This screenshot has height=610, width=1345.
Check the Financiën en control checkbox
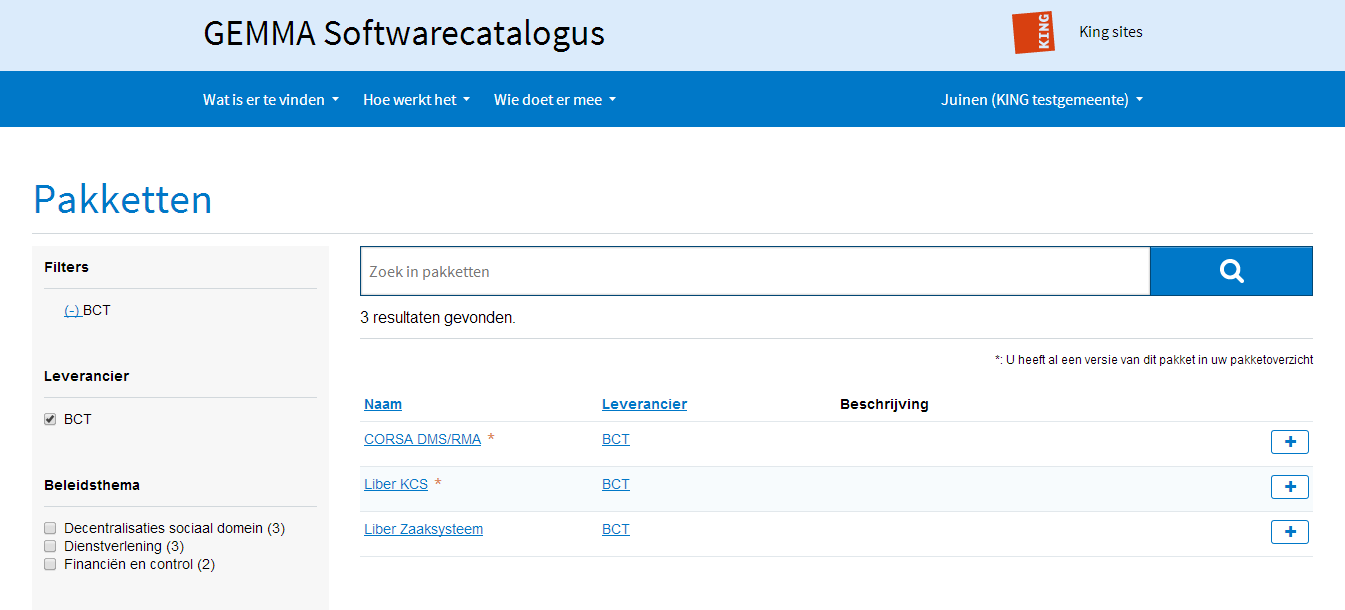pyautogui.click(x=50, y=564)
